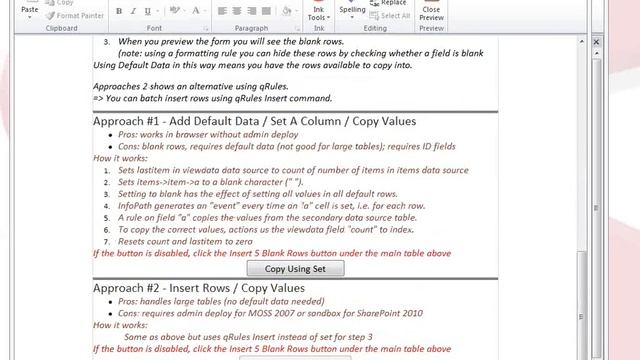This screenshot has height=360, width=640.
Task: Click the outer pane scrollbar thumb
Action: coord(596,208)
